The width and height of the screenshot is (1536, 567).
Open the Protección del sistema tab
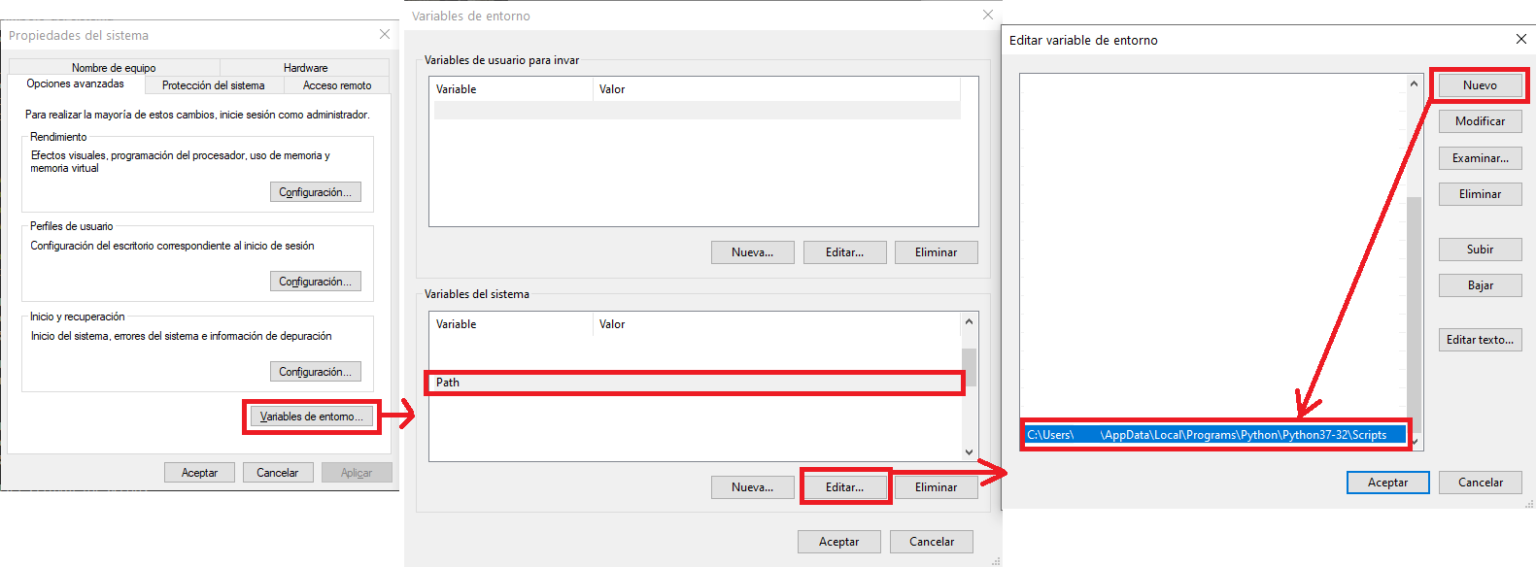tap(213, 86)
